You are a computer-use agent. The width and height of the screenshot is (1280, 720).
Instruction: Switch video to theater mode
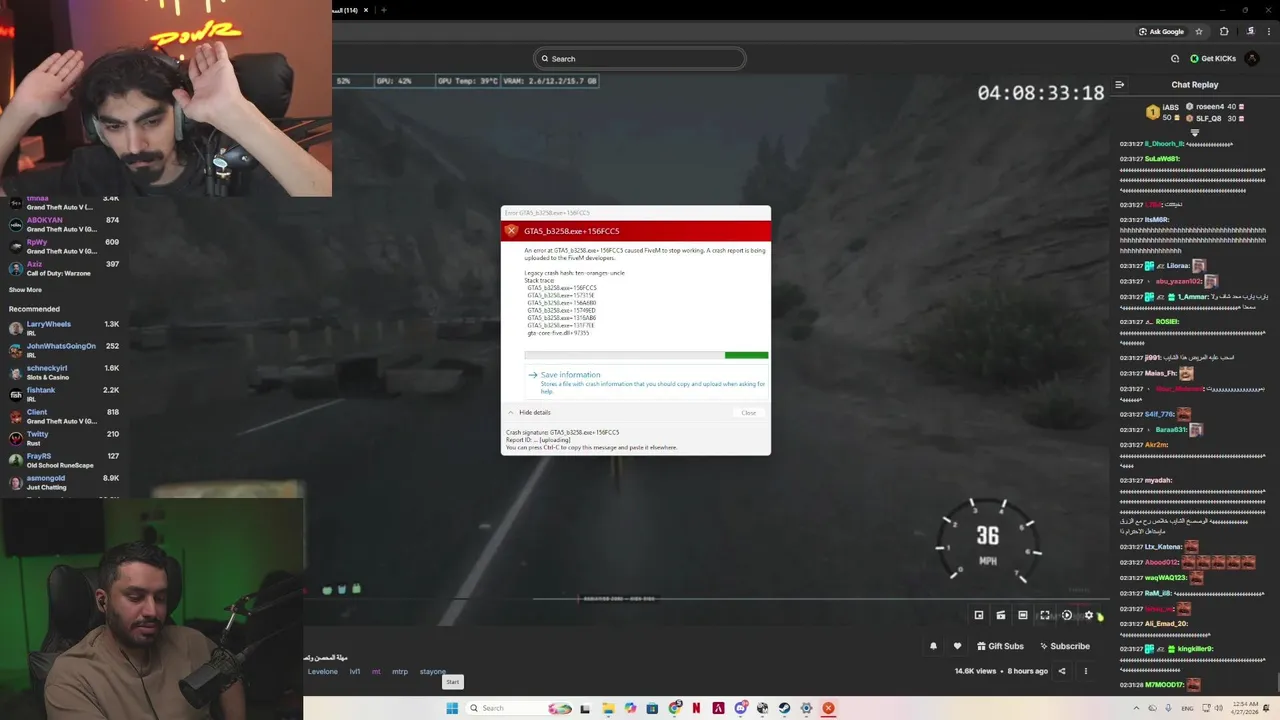(1023, 615)
